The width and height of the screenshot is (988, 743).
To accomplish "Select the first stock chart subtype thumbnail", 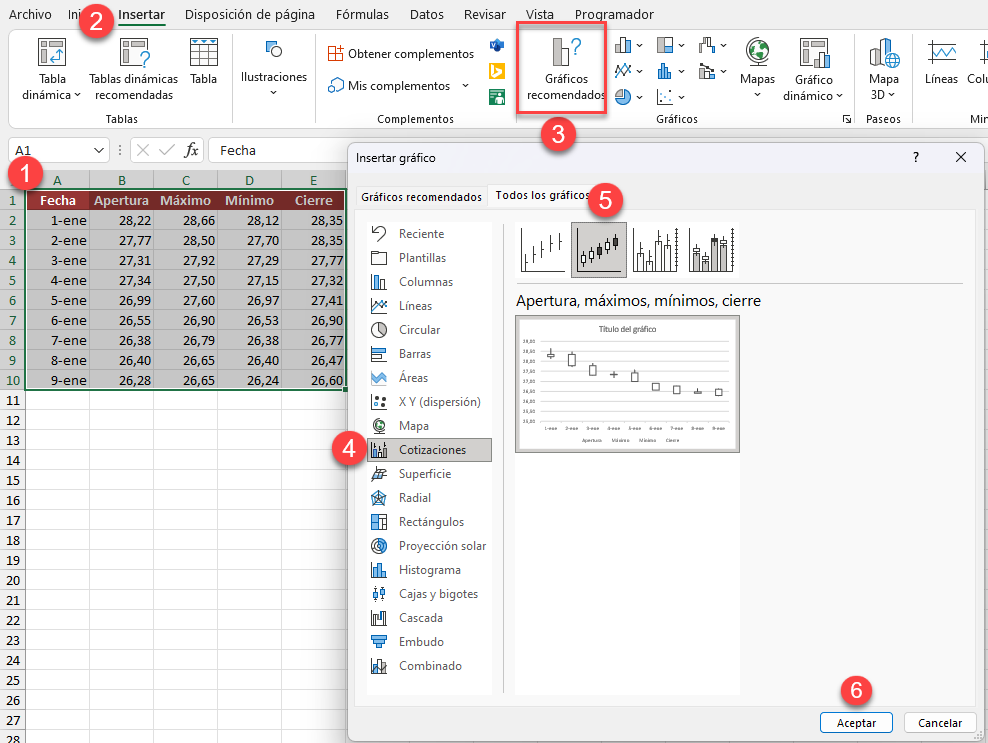I will coord(543,250).
